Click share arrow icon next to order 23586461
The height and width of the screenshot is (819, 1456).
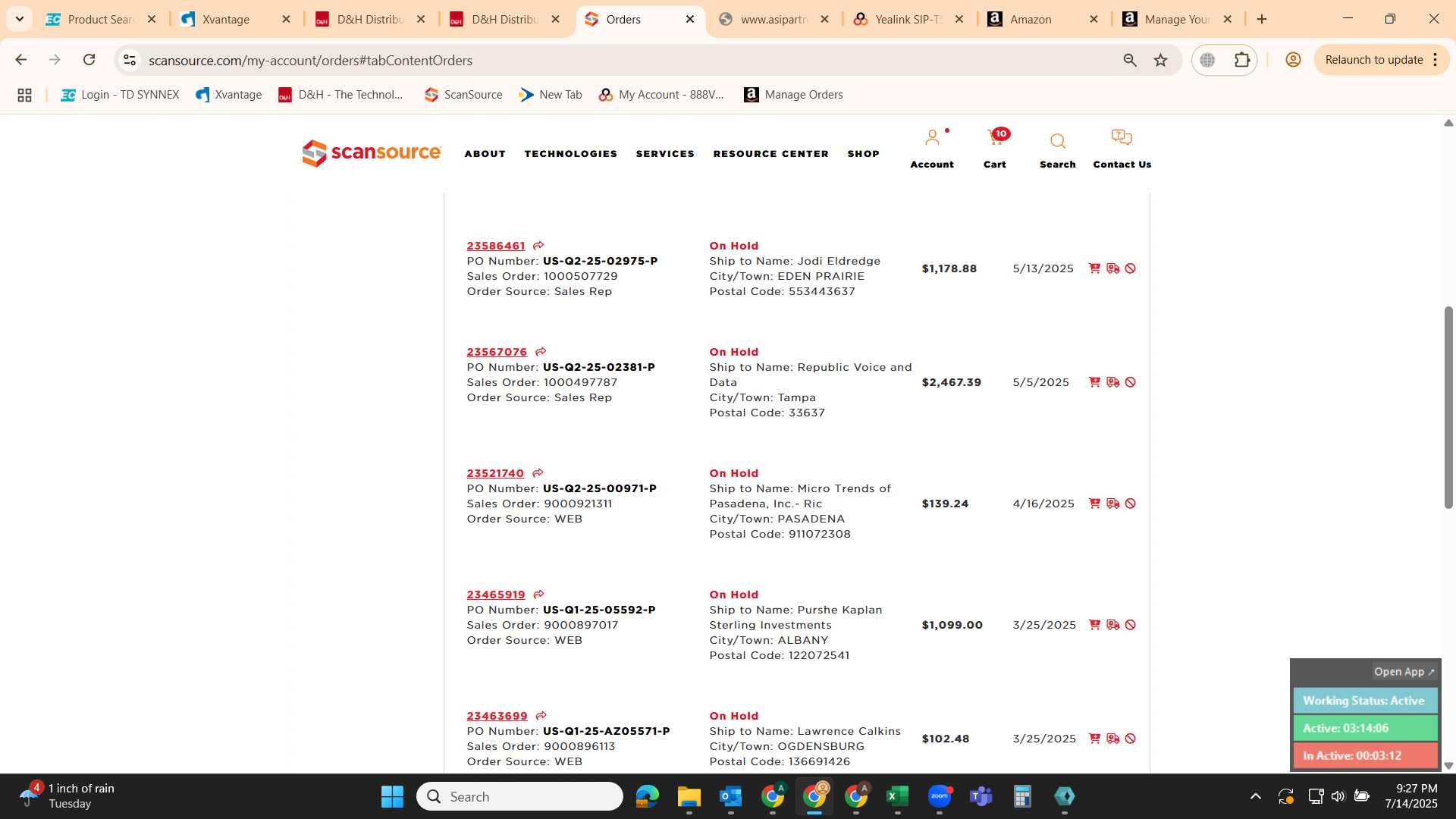click(x=538, y=246)
